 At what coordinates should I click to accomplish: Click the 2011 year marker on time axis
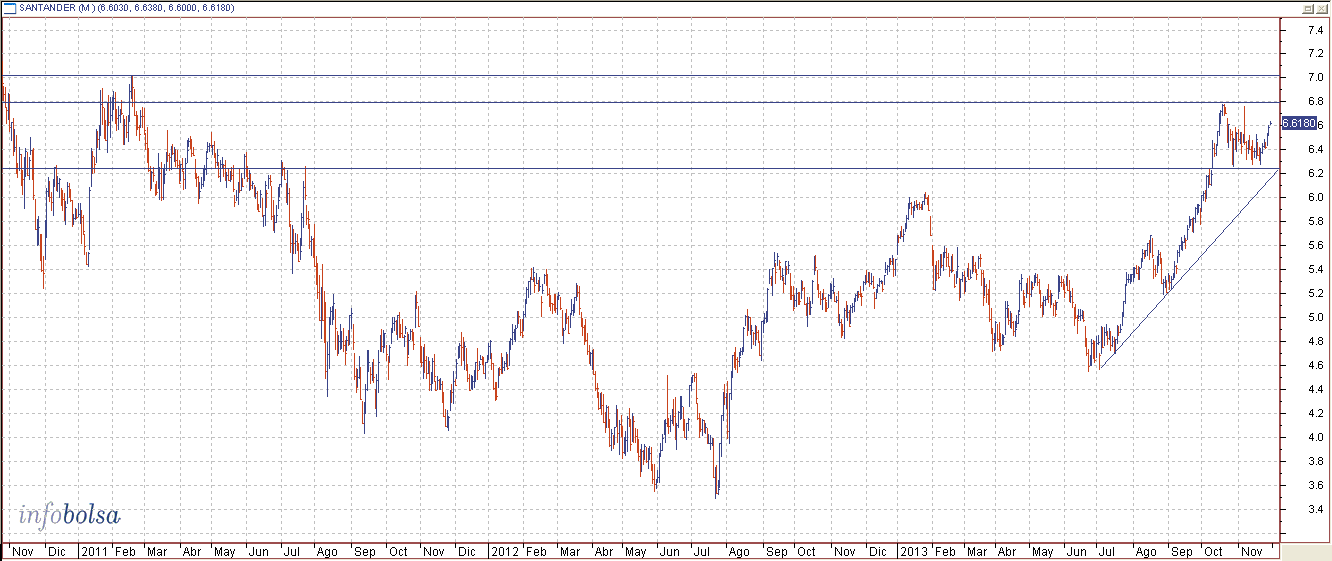click(x=95, y=551)
